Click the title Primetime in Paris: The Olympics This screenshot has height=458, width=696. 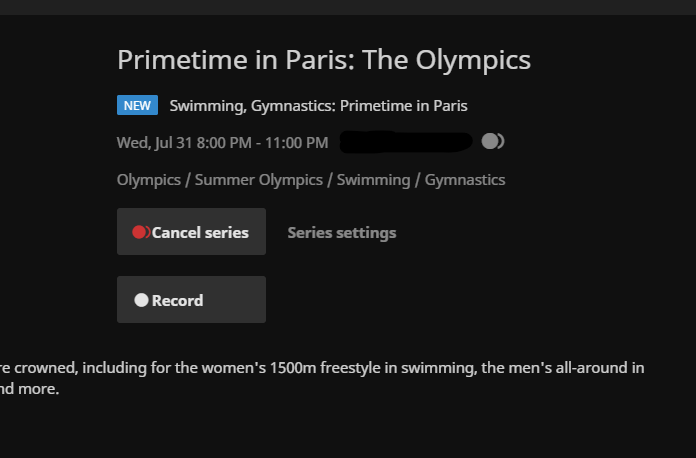323,59
